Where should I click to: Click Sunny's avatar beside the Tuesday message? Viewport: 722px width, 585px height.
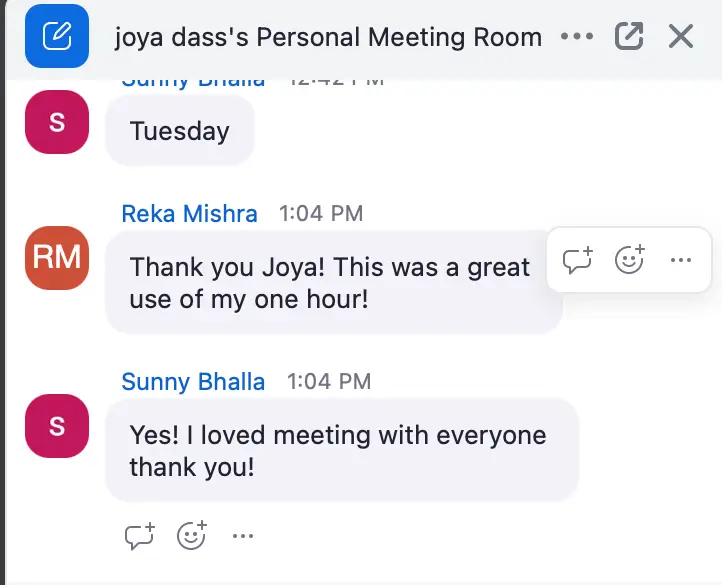(x=57, y=122)
